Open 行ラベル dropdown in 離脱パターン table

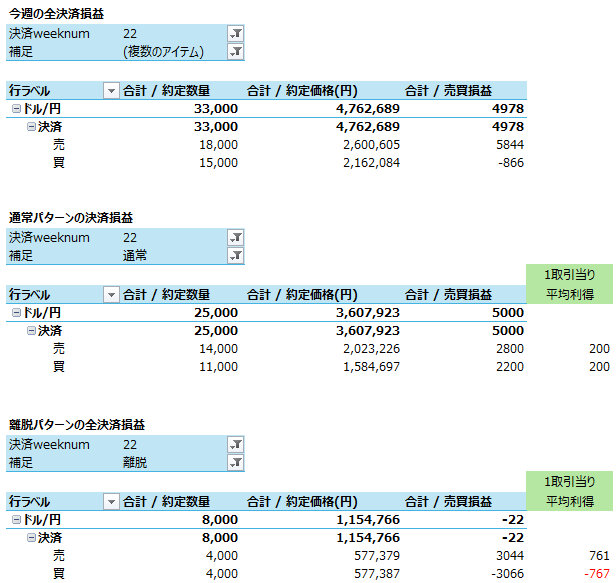tap(111, 502)
